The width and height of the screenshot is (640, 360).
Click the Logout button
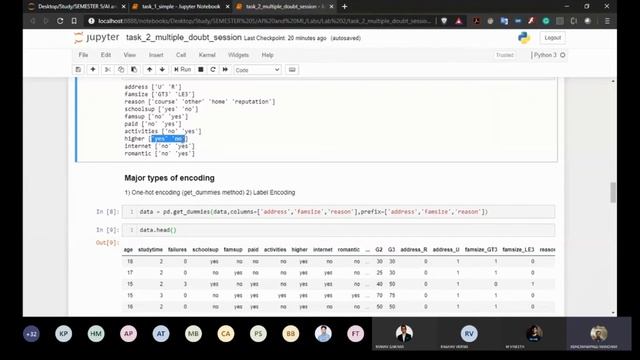pos(553,38)
